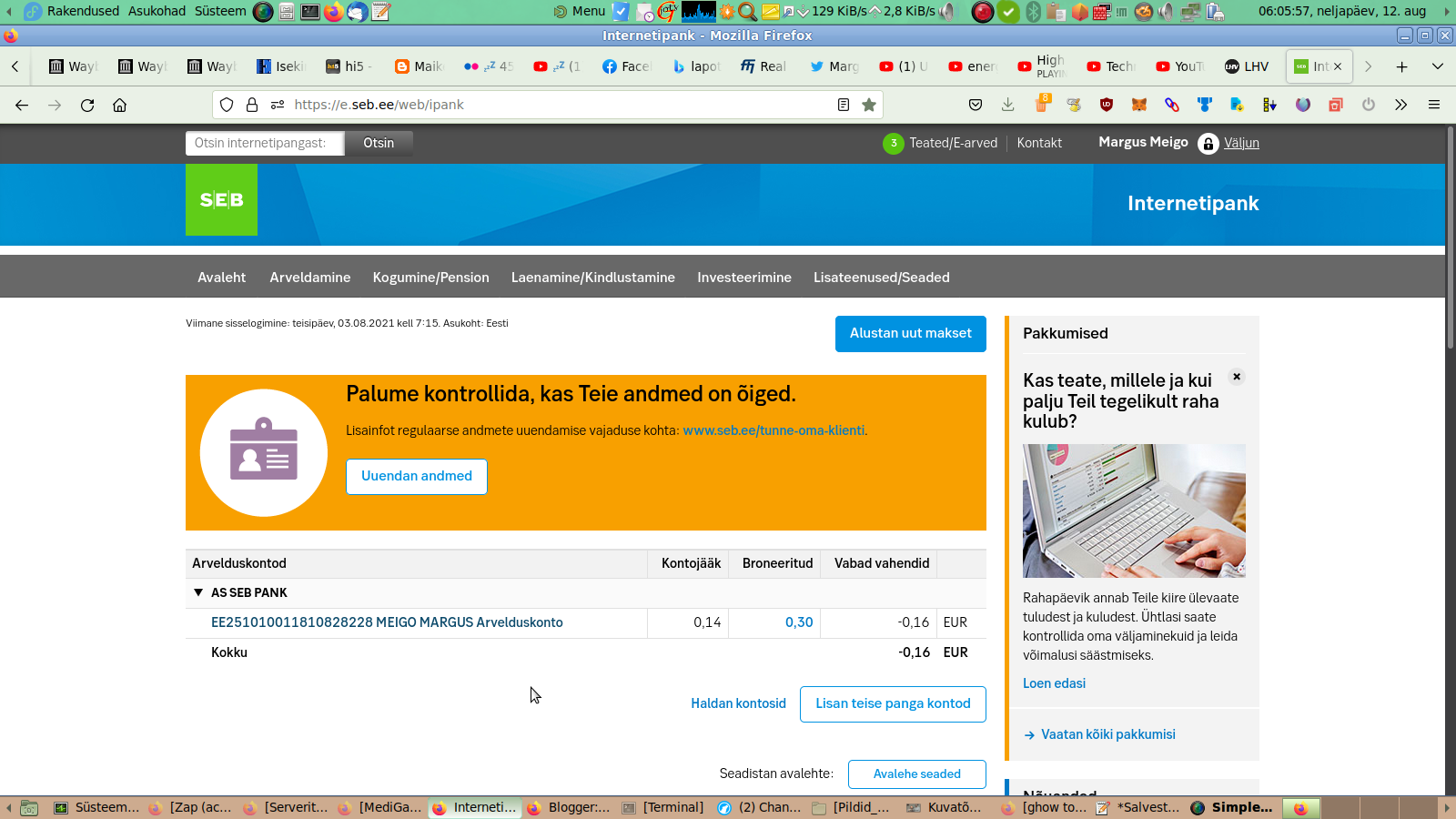Viewport: 1456px width, 819px height.
Task: Click the page vertical scrollbar
Action: 1451,237
